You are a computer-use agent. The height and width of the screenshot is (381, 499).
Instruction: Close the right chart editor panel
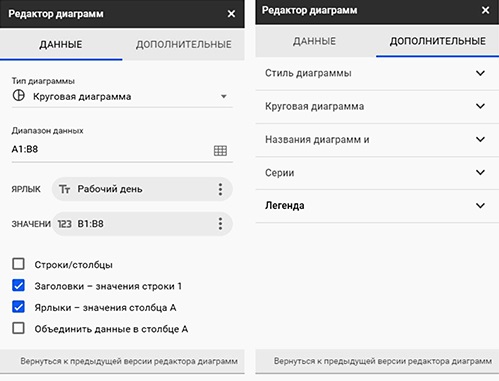(x=485, y=10)
